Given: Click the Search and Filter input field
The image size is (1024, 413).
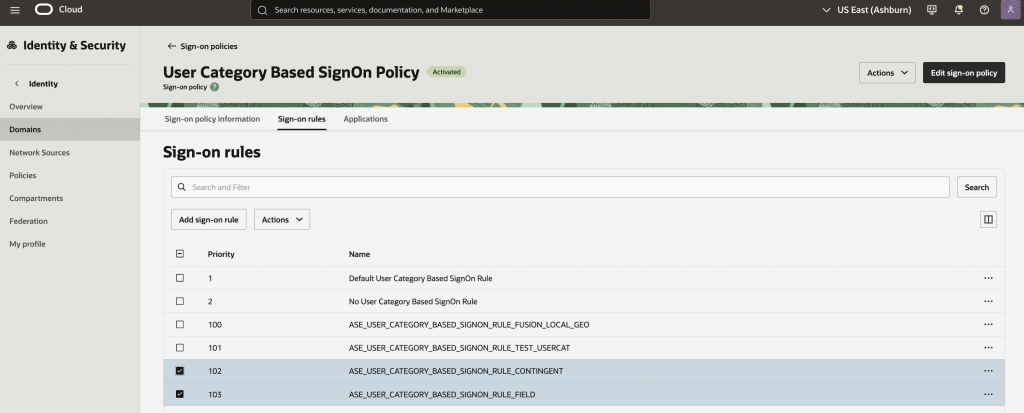Looking at the screenshot, I should click(x=560, y=187).
